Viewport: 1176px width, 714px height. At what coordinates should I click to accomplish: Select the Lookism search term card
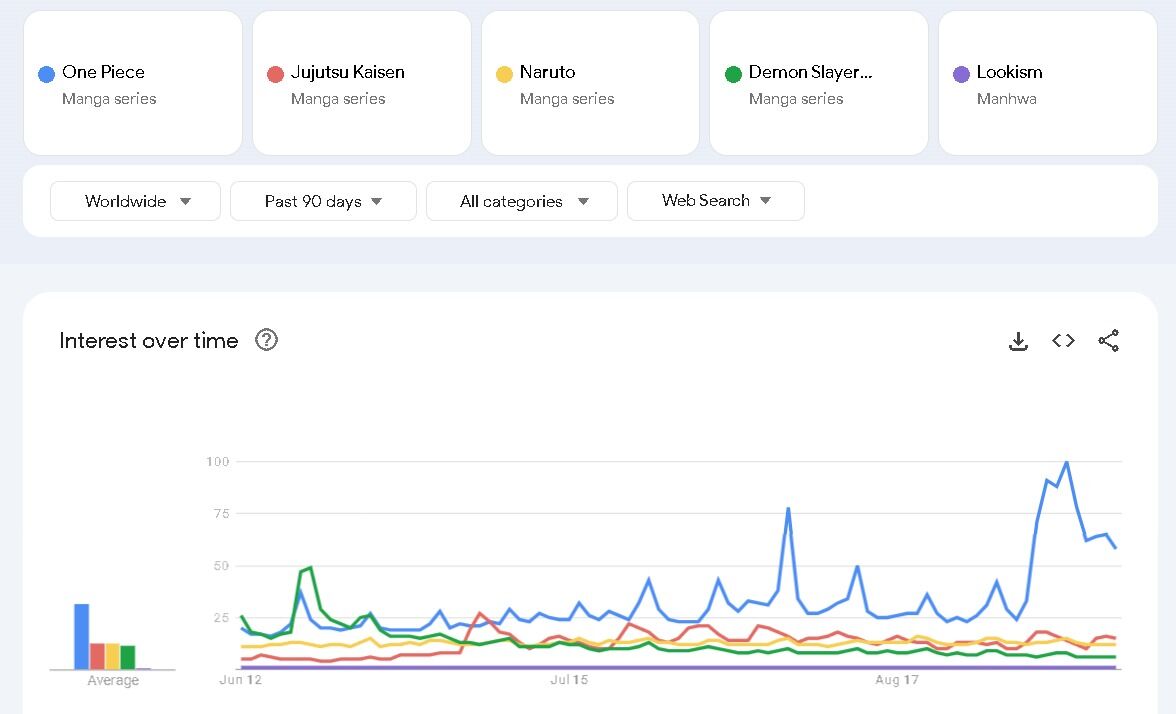[1048, 83]
